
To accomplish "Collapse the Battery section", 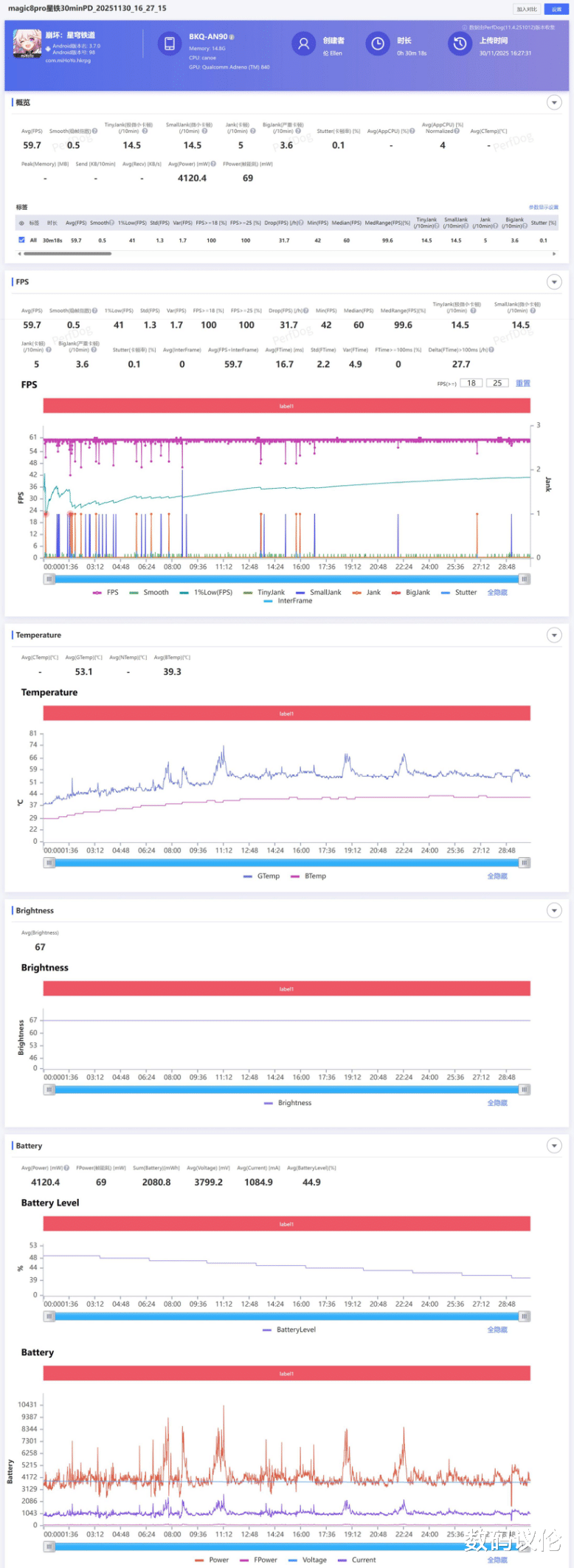I will (x=554, y=1146).
